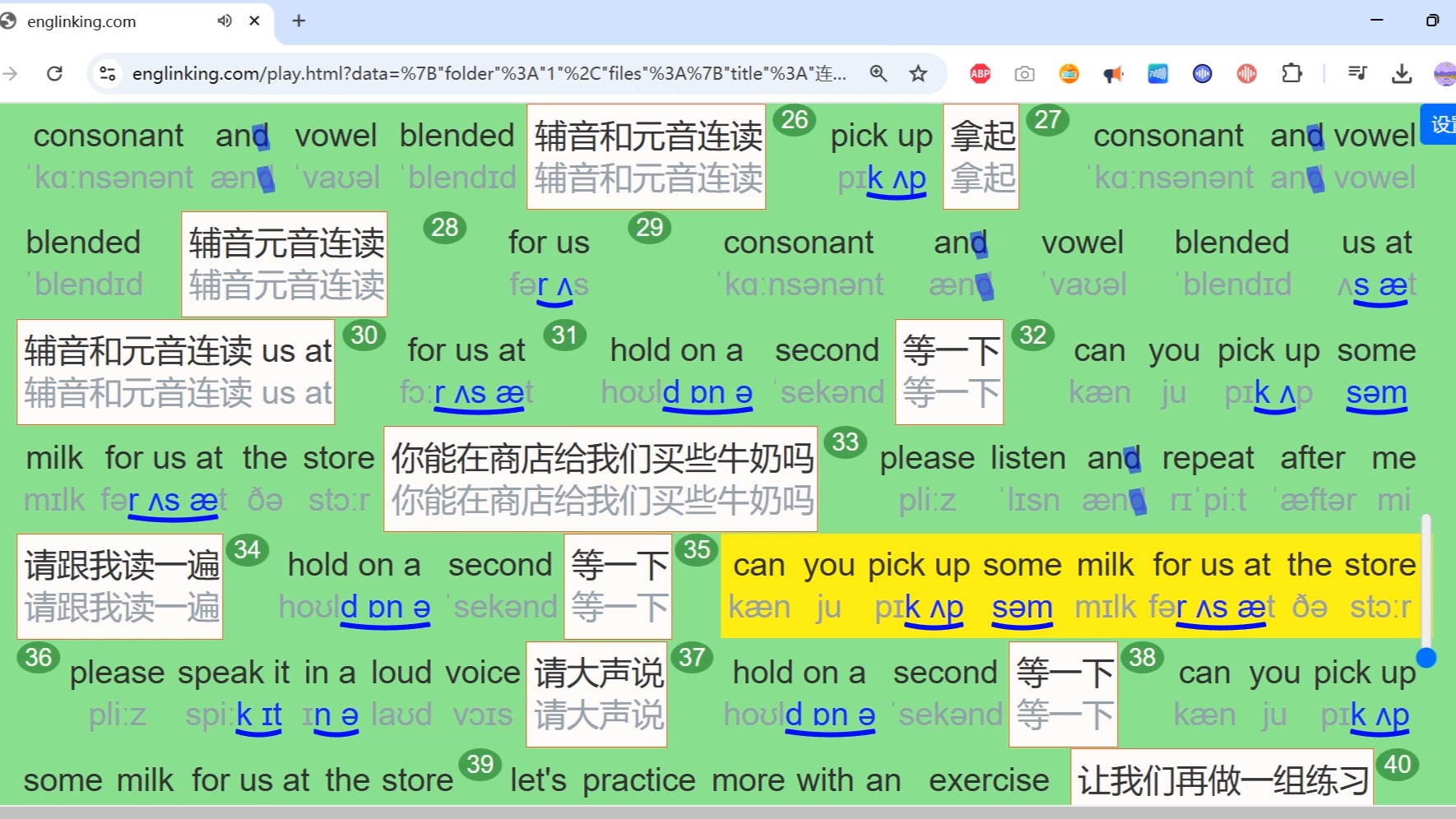The height and width of the screenshot is (819, 1456).
Task: Jump to segment number 32
Action: [1033, 335]
